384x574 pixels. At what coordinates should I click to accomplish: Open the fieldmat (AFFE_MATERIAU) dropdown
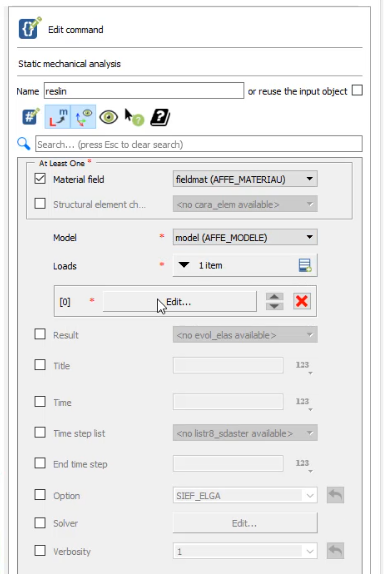(245, 179)
